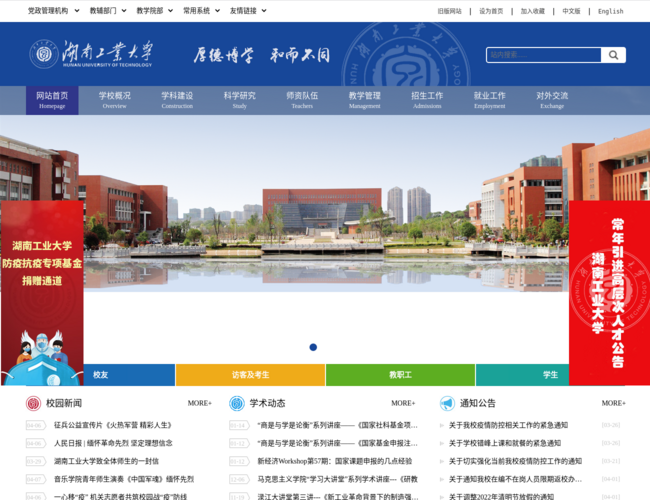Screen dimensions: 650x500
Task: Click the 教职工 green button
Action: pyautogui.click(x=400, y=375)
